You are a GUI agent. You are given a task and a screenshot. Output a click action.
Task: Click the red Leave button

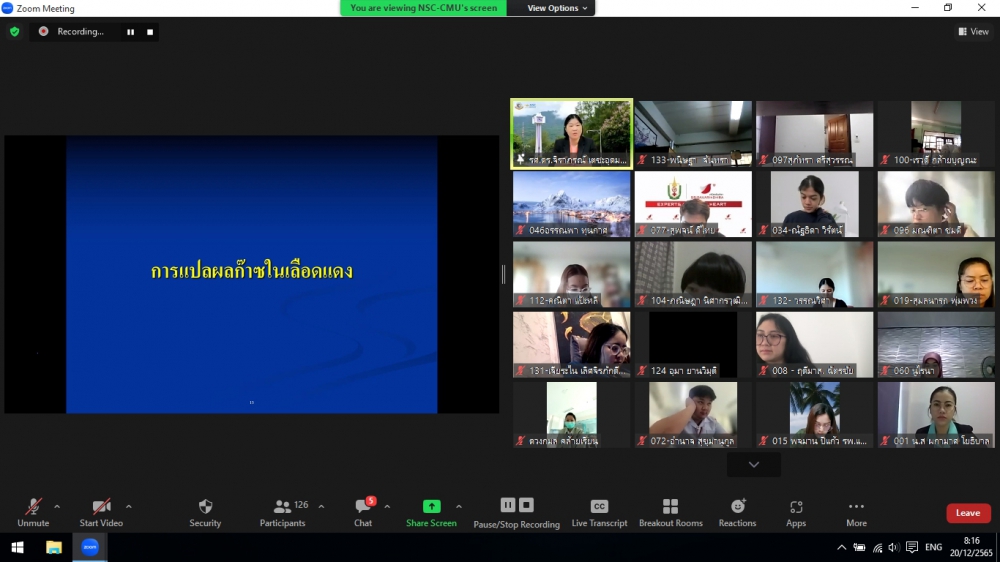coord(968,513)
